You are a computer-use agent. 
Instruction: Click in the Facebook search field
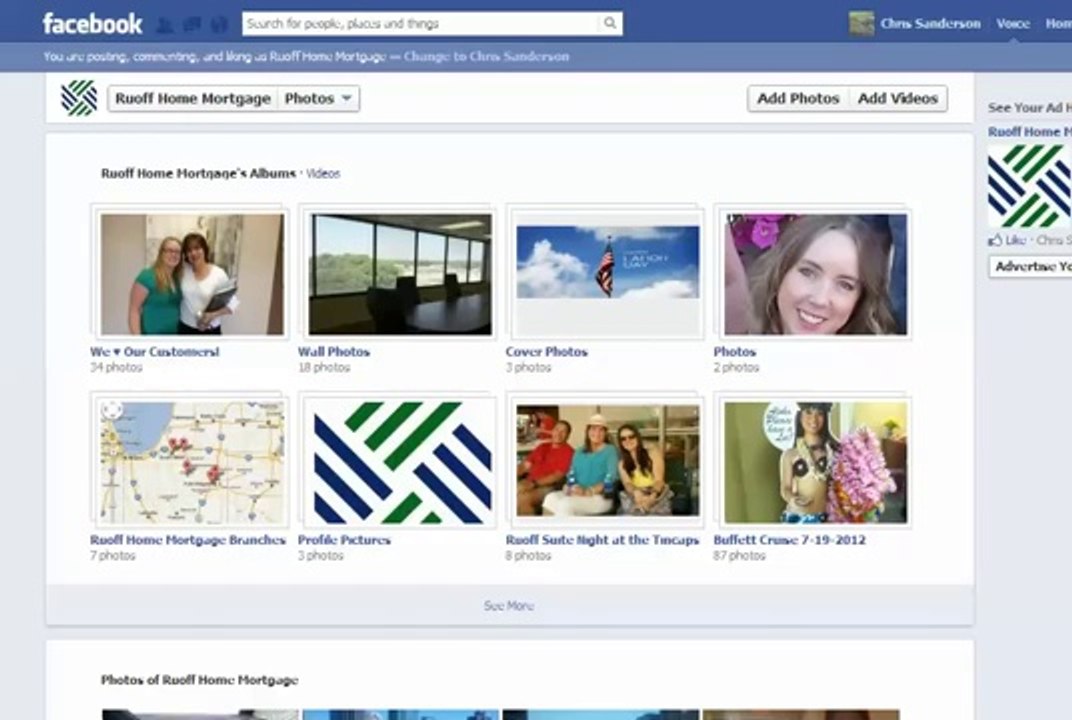421,23
